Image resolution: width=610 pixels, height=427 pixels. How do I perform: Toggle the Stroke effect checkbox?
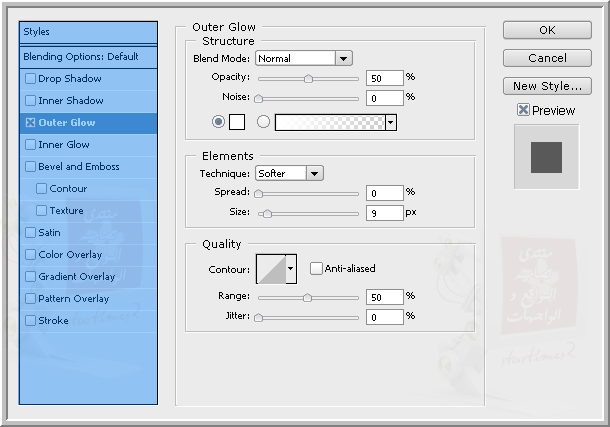[x=30, y=321]
